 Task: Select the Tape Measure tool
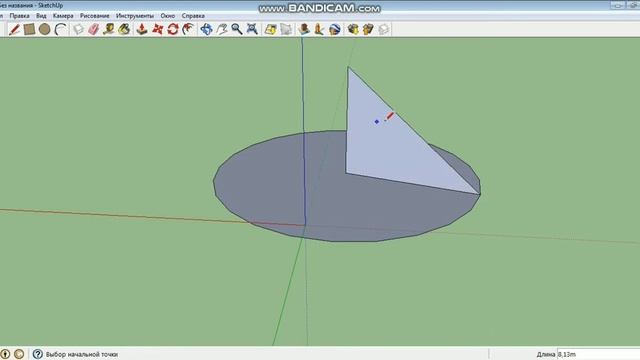[x=109, y=29]
